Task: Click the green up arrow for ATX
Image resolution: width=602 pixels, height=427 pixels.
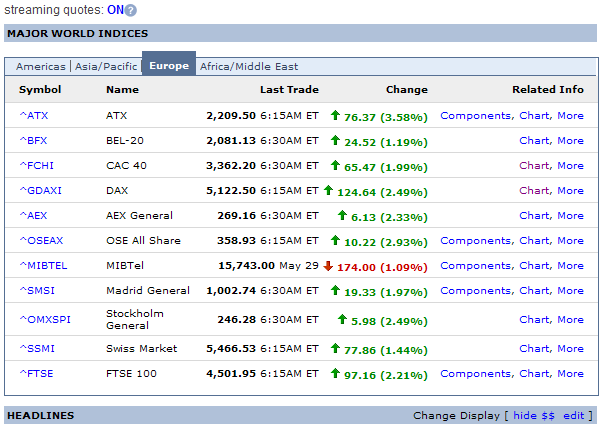Action: point(335,115)
